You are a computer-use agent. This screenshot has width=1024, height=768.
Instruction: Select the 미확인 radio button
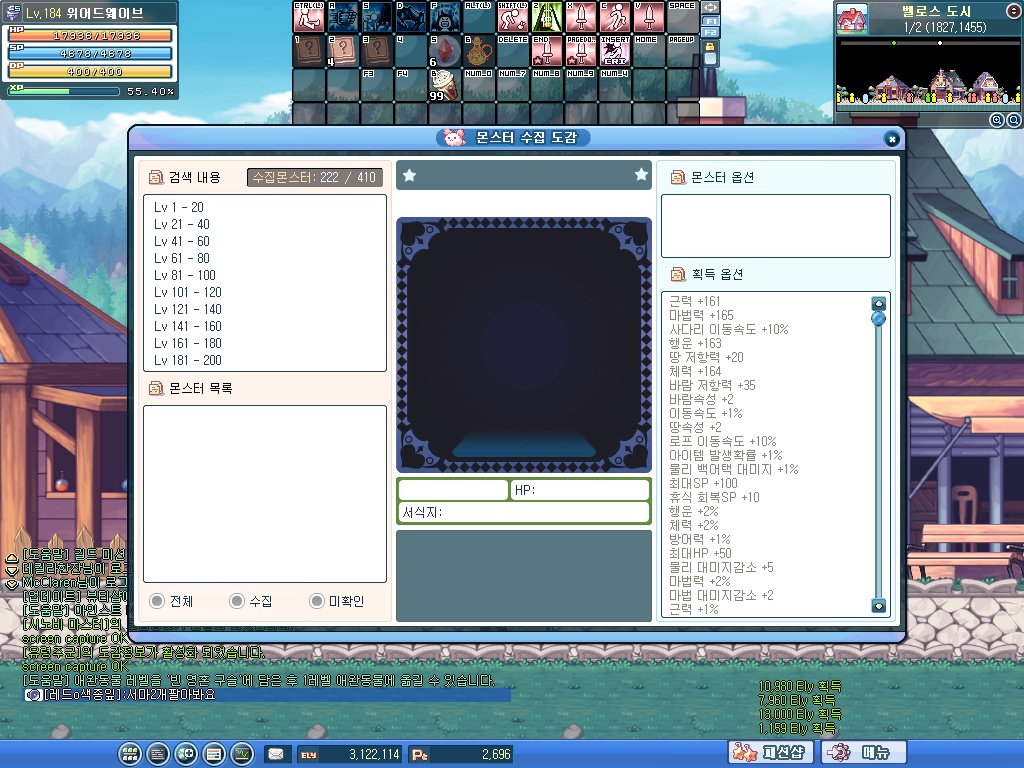316,601
